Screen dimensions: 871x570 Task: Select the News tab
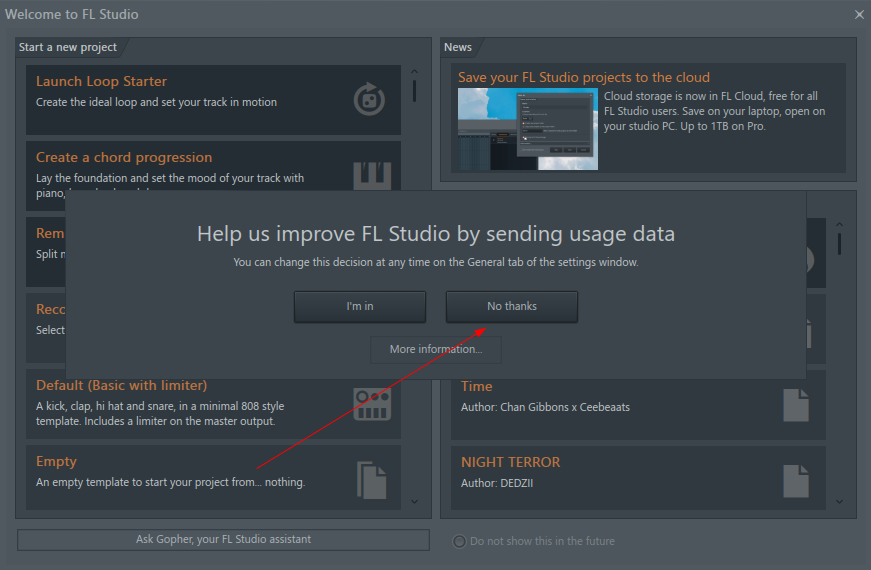pos(458,47)
